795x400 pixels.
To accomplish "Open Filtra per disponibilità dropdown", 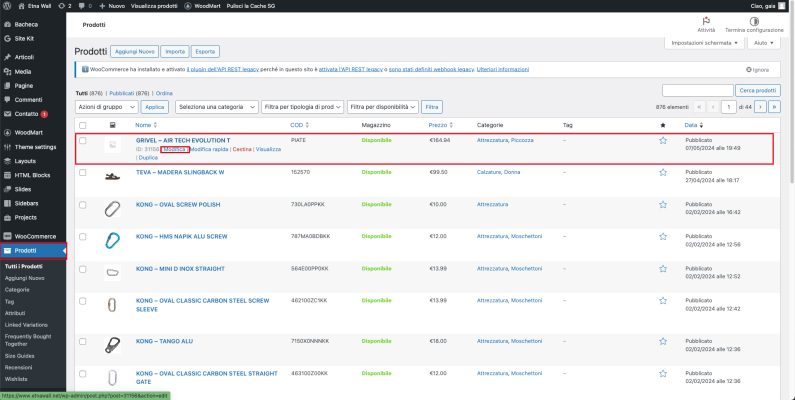I will point(383,107).
